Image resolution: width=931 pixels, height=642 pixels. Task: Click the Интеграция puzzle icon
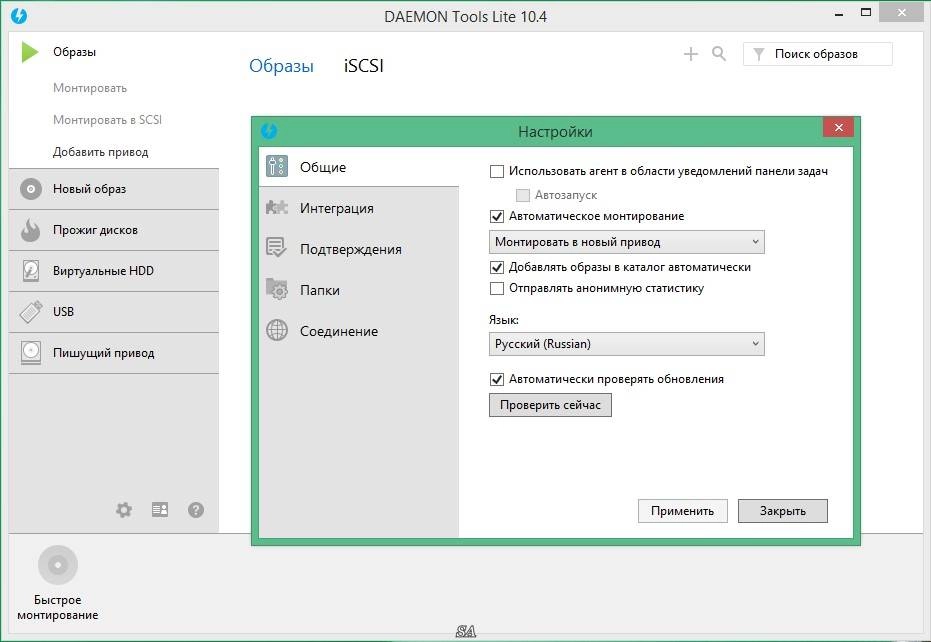tap(277, 208)
